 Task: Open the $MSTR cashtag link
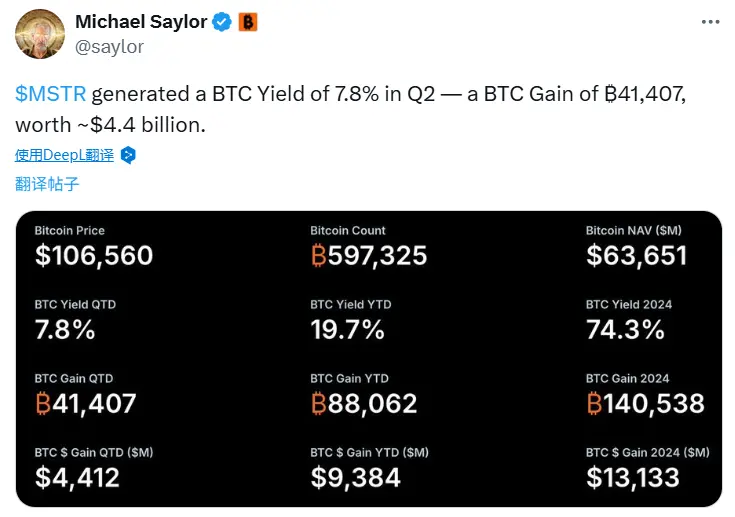point(51,95)
